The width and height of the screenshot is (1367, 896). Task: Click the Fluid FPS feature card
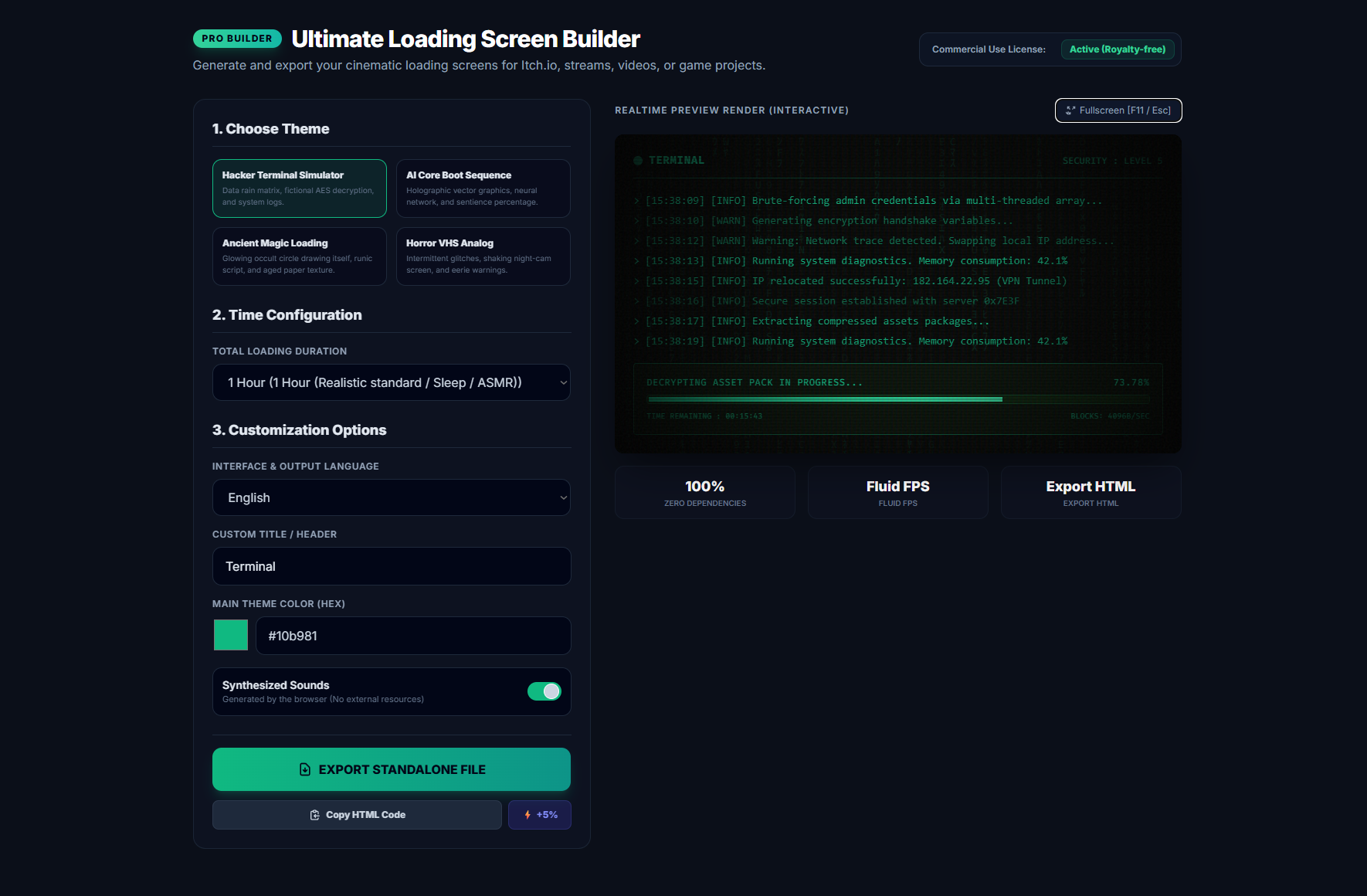tap(898, 492)
